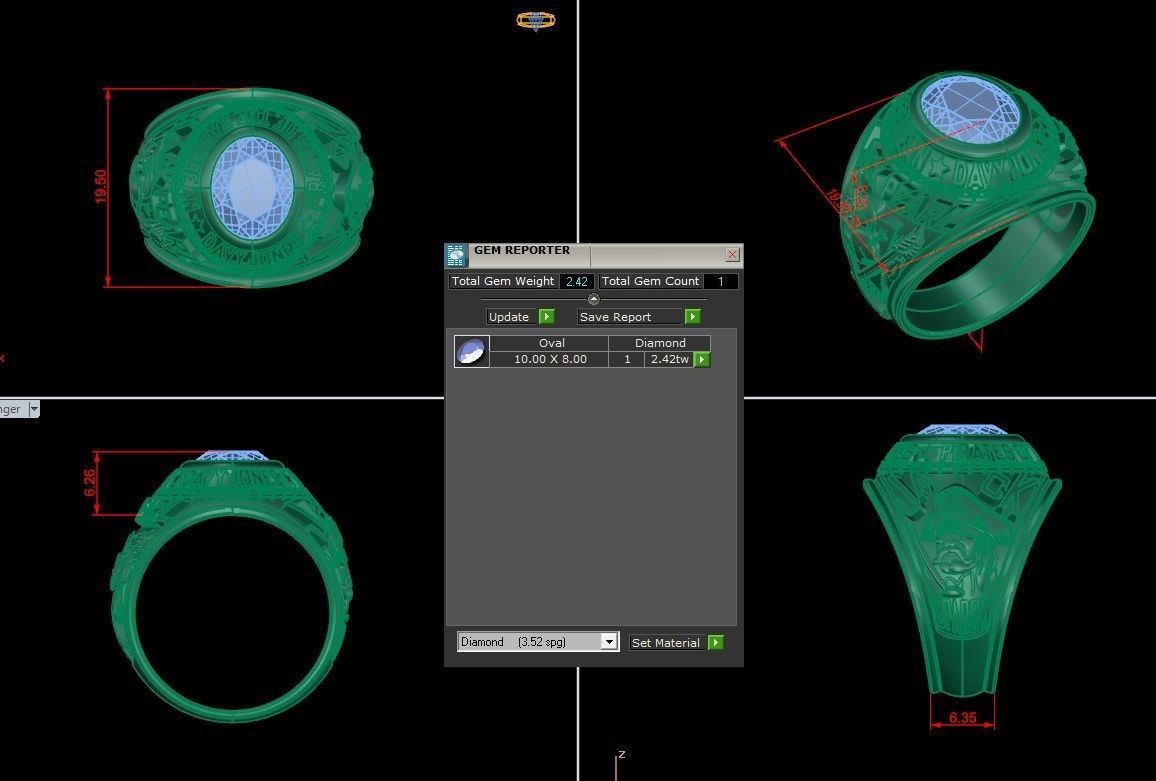
Task: Click the Gem Reporter title bar icon
Action: [456, 255]
